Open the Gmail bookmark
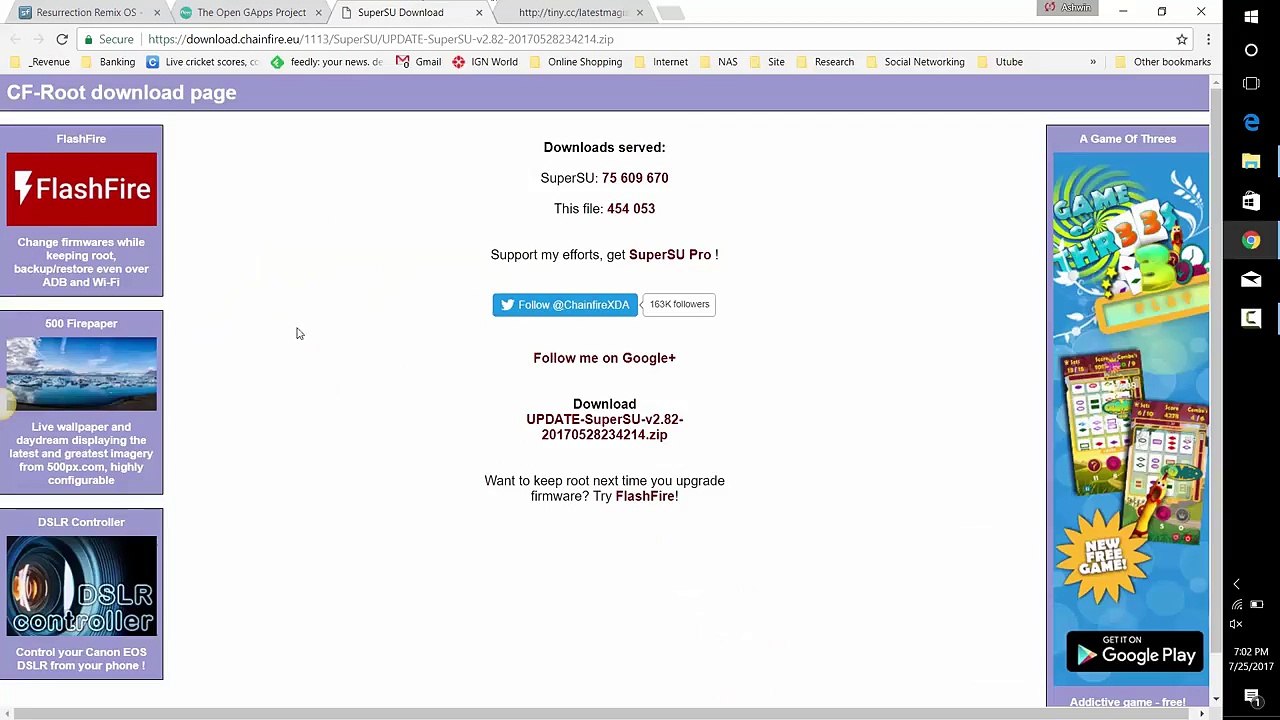The height and width of the screenshot is (720, 1280). [x=419, y=62]
